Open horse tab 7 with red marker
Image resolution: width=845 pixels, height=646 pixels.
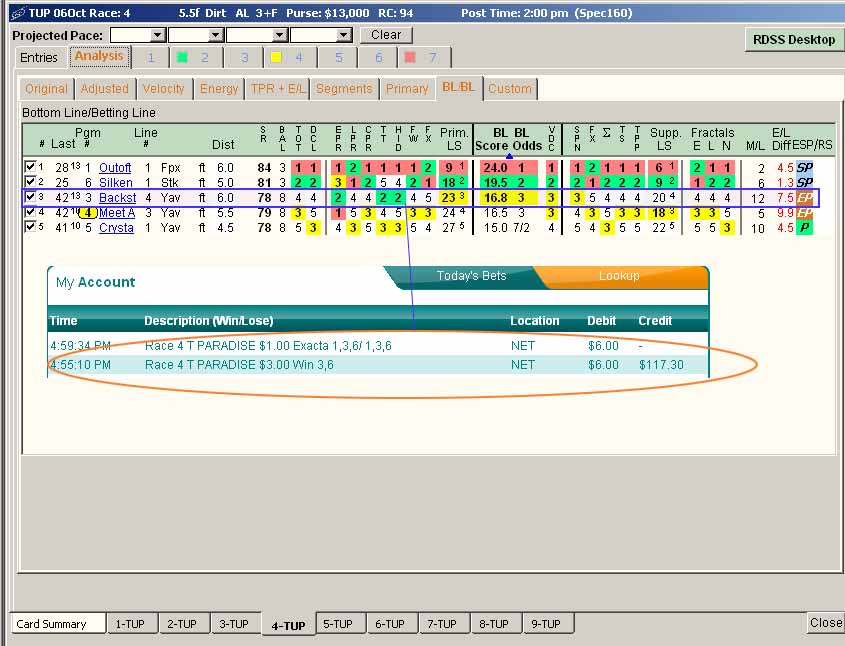424,58
